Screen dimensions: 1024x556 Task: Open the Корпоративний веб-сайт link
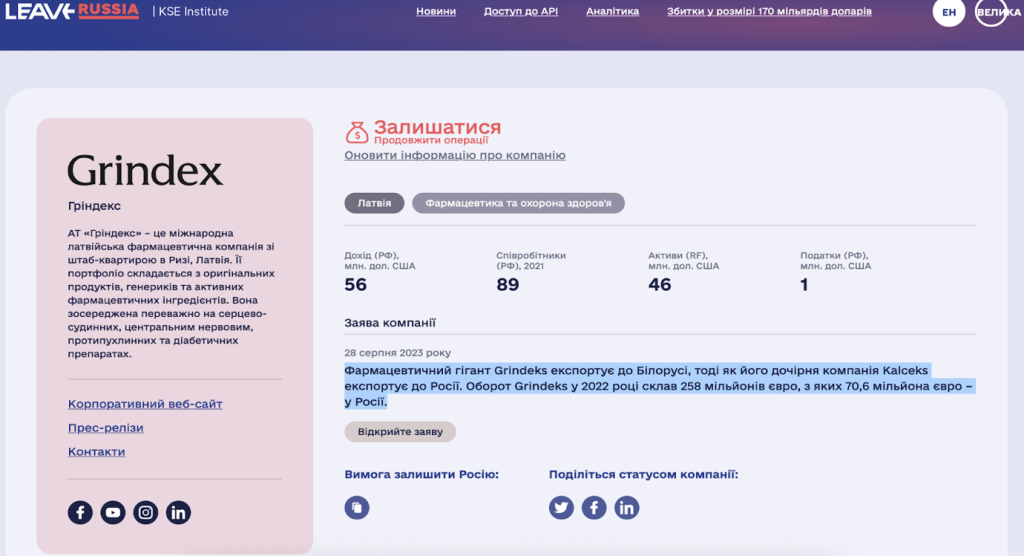coord(145,404)
